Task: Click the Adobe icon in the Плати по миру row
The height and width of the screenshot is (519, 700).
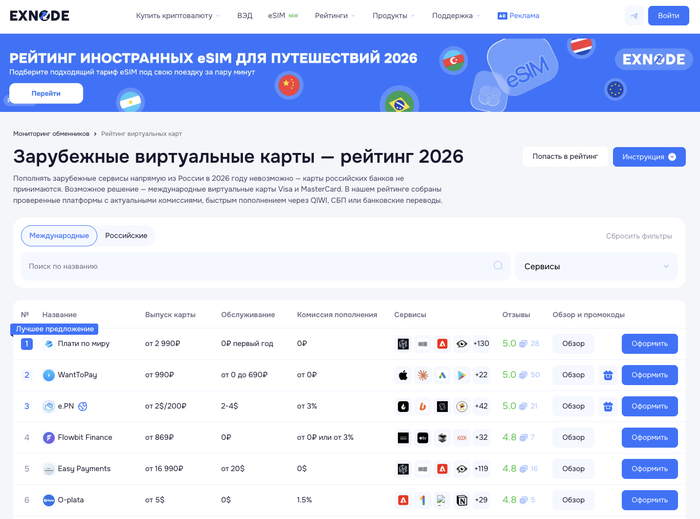Action: [x=442, y=344]
